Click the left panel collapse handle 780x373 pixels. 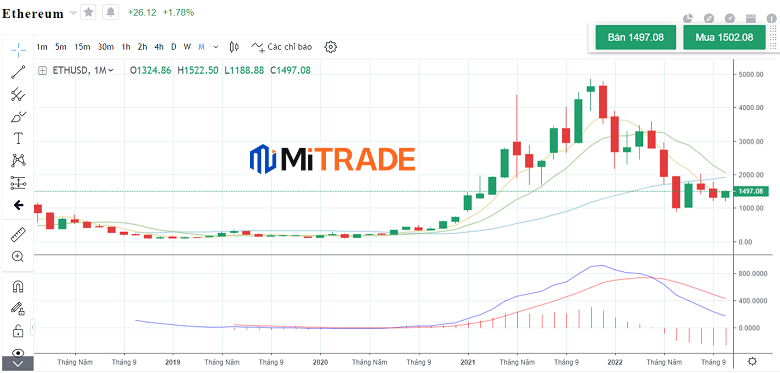tap(33, 327)
